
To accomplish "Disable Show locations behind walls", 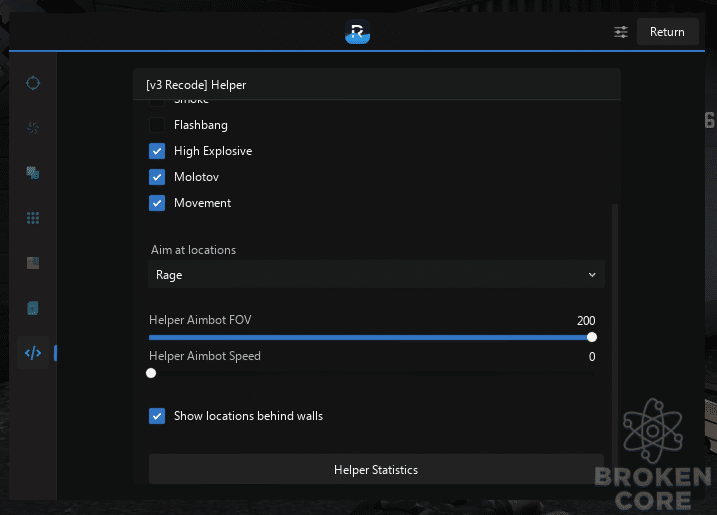I will click(157, 416).
